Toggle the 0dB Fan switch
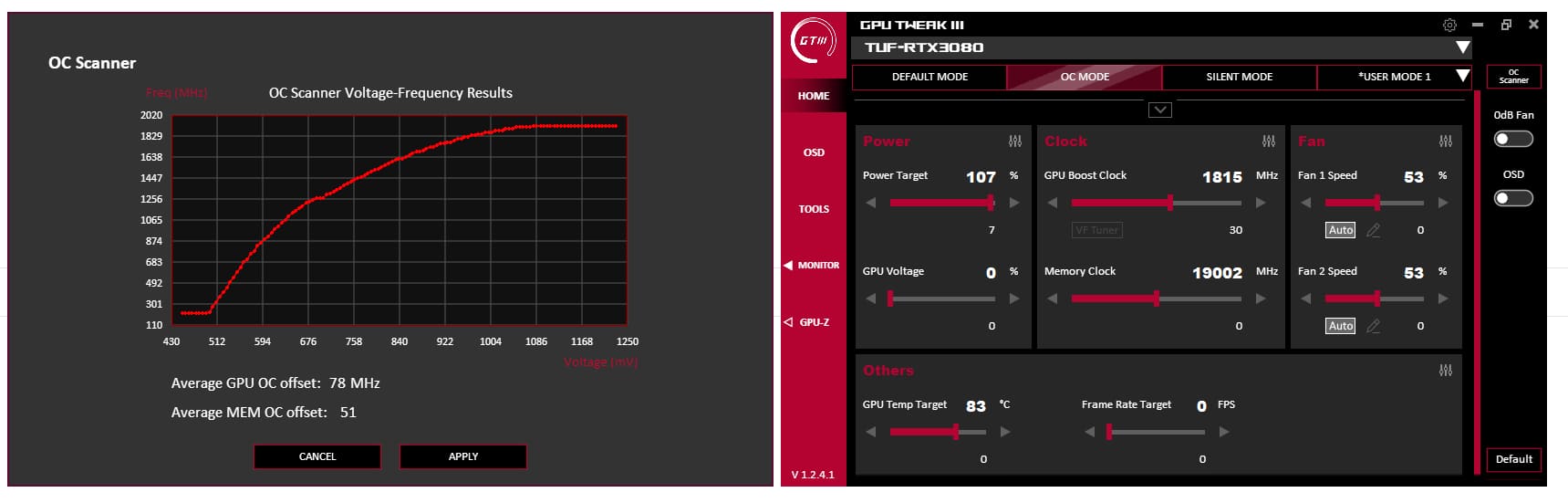Image resolution: width=1568 pixels, height=503 pixels. tap(1513, 139)
